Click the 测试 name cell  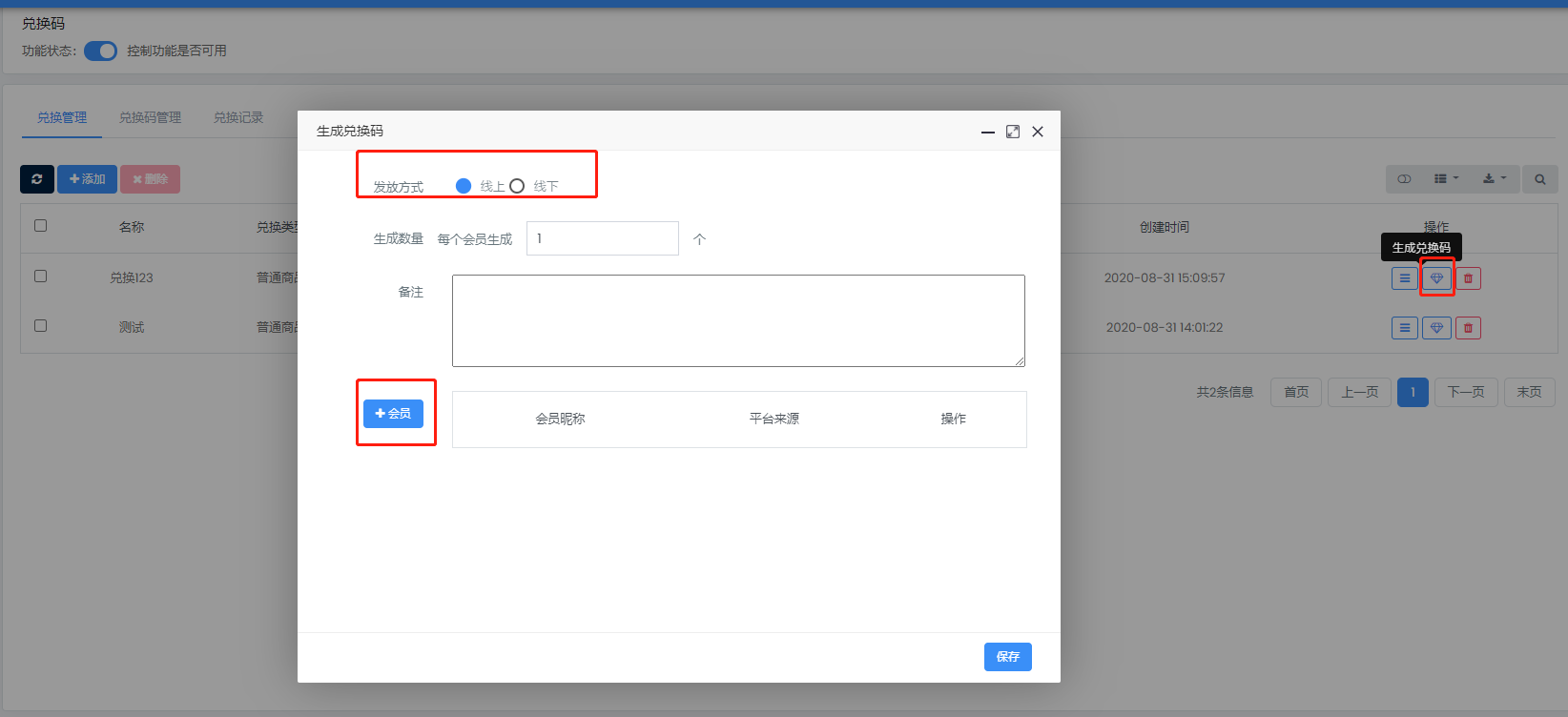tap(132, 327)
